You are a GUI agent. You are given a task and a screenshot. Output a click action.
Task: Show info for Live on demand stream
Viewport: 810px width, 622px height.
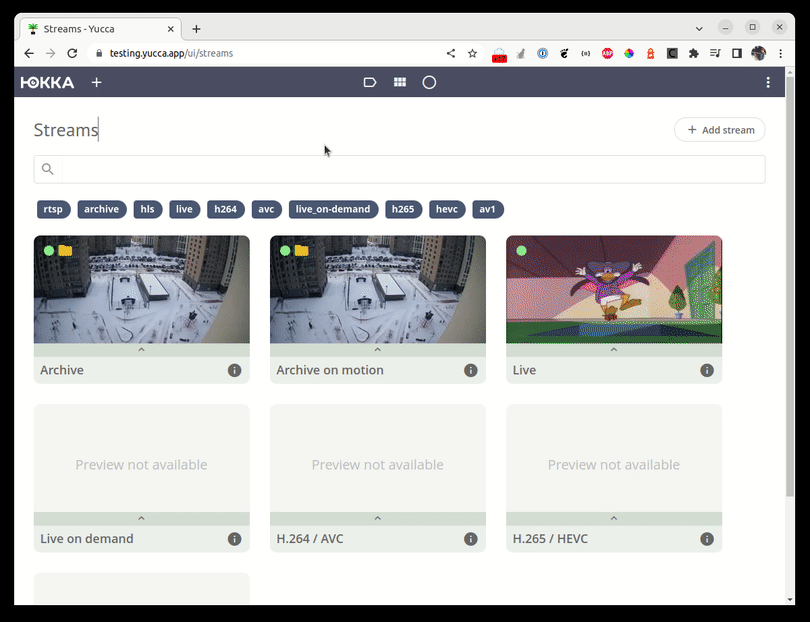point(235,539)
